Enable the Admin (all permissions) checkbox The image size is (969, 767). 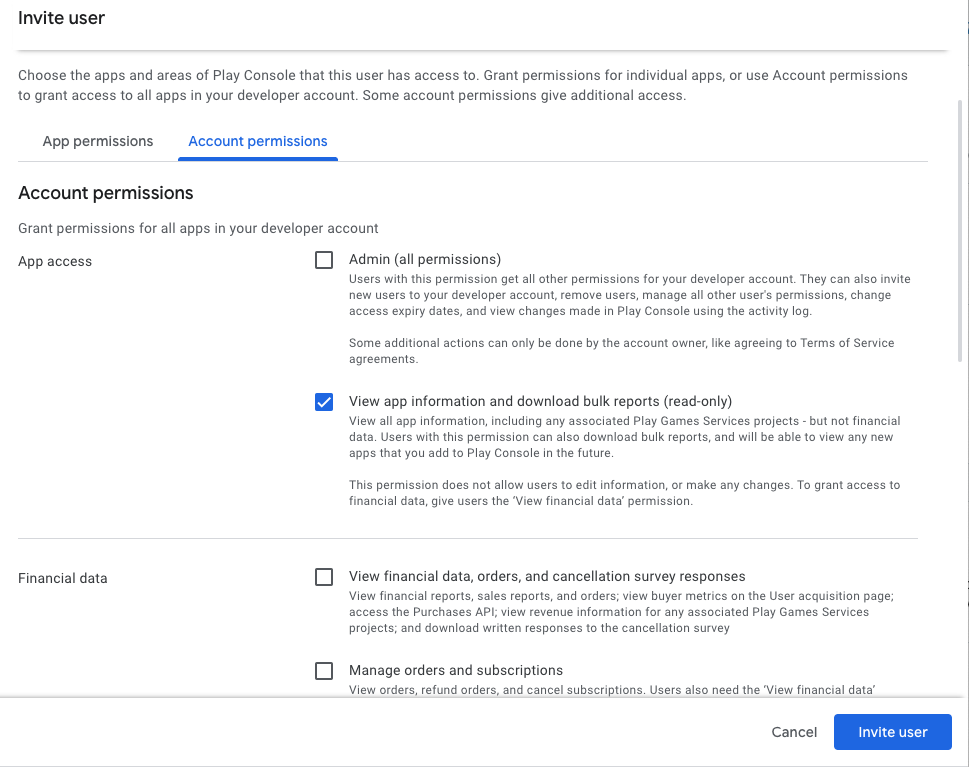[324, 260]
